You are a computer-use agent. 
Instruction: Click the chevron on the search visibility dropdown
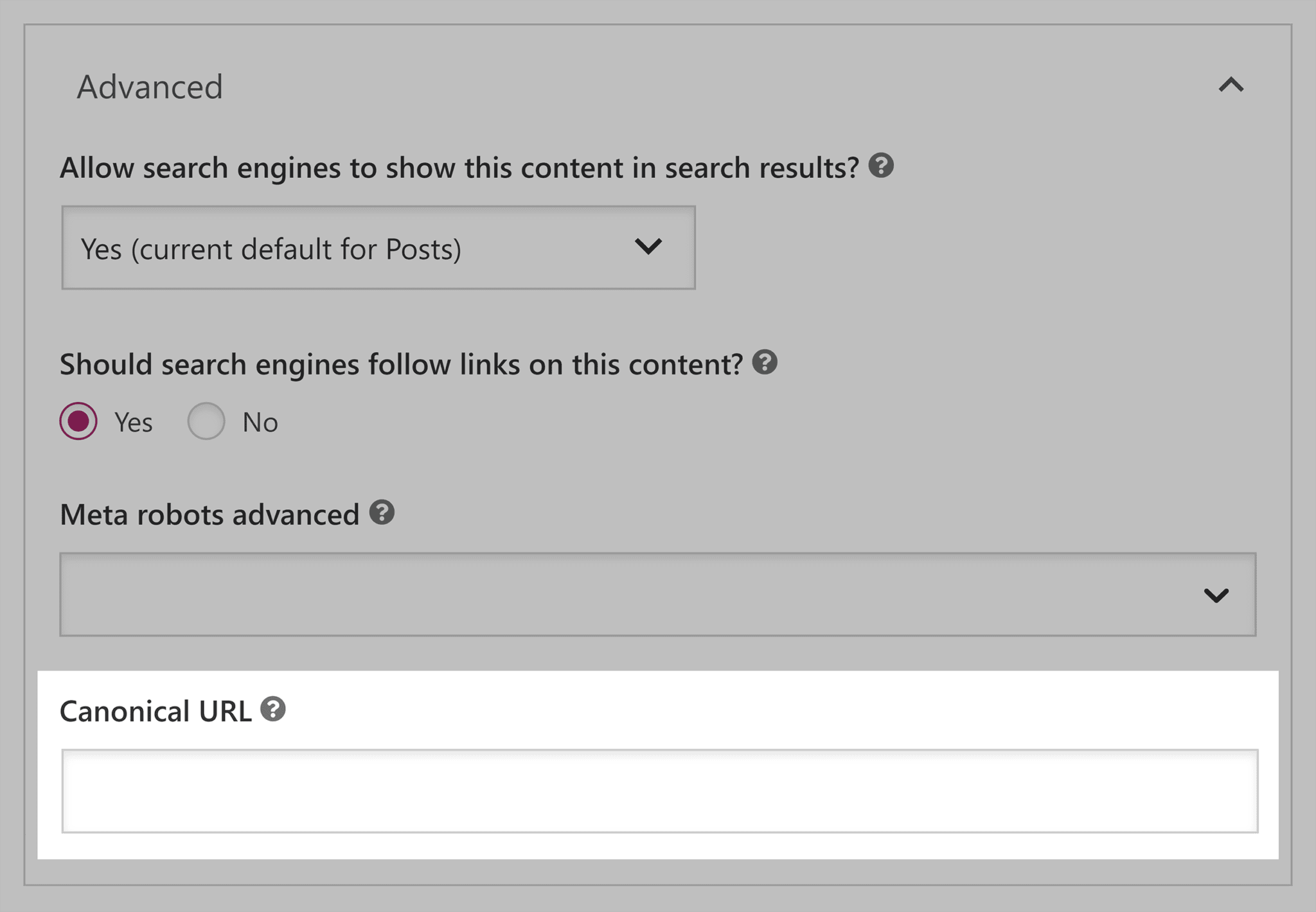[650, 247]
